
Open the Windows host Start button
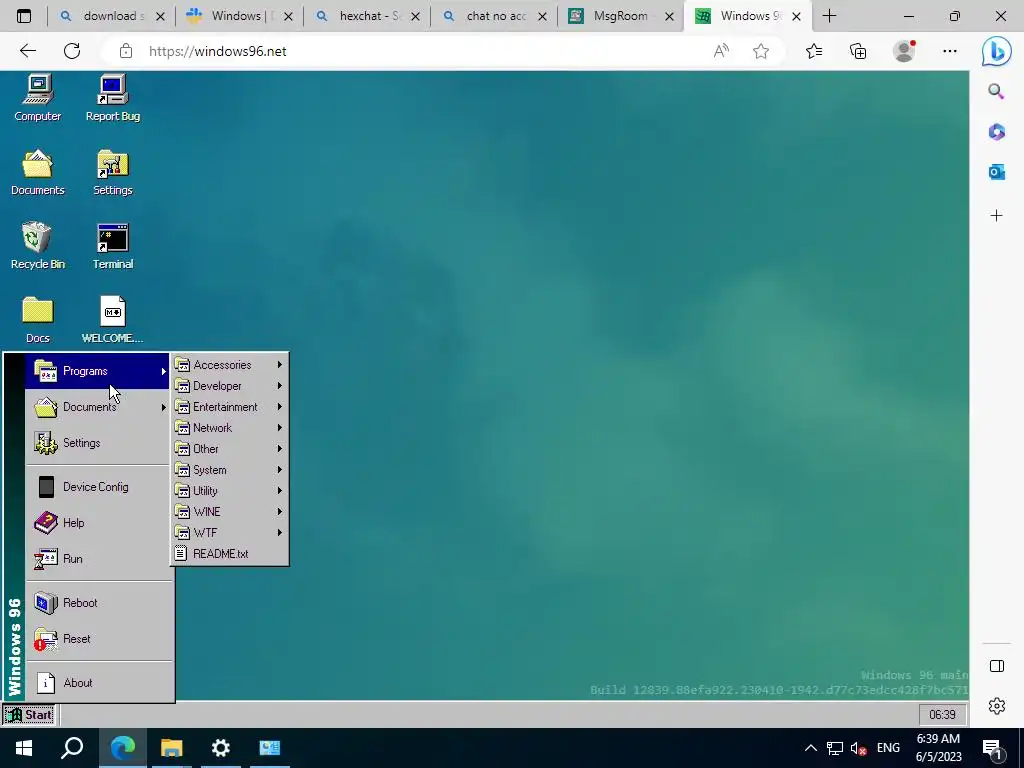click(x=24, y=748)
